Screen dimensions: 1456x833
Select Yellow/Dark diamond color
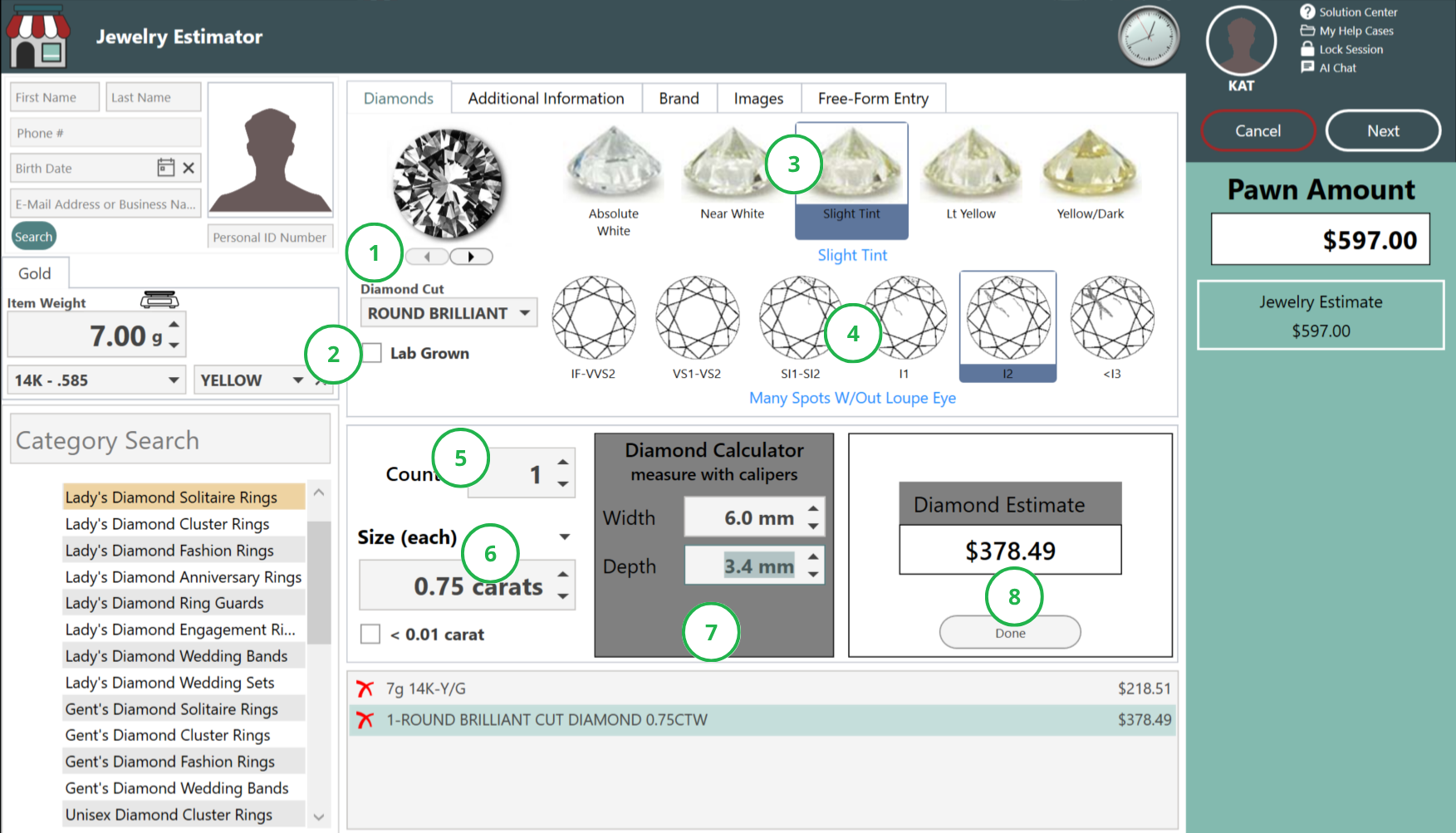[1090, 174]
